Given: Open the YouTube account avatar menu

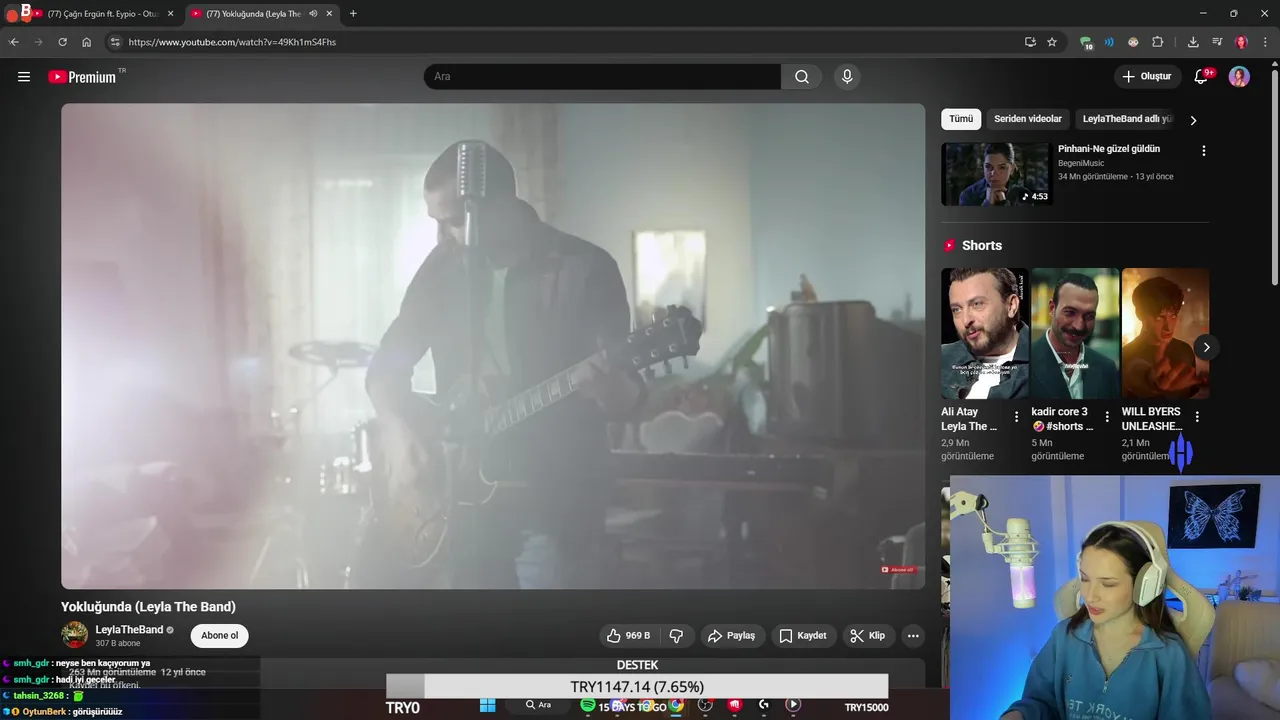Looking at the screenshot, I should point(1239,77).
